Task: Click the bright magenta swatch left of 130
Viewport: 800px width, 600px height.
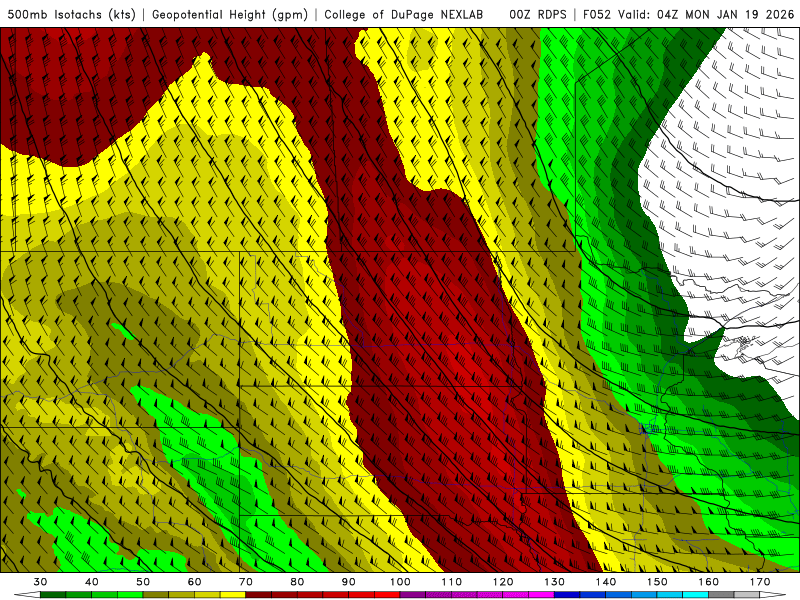Action: click(541, 595)
